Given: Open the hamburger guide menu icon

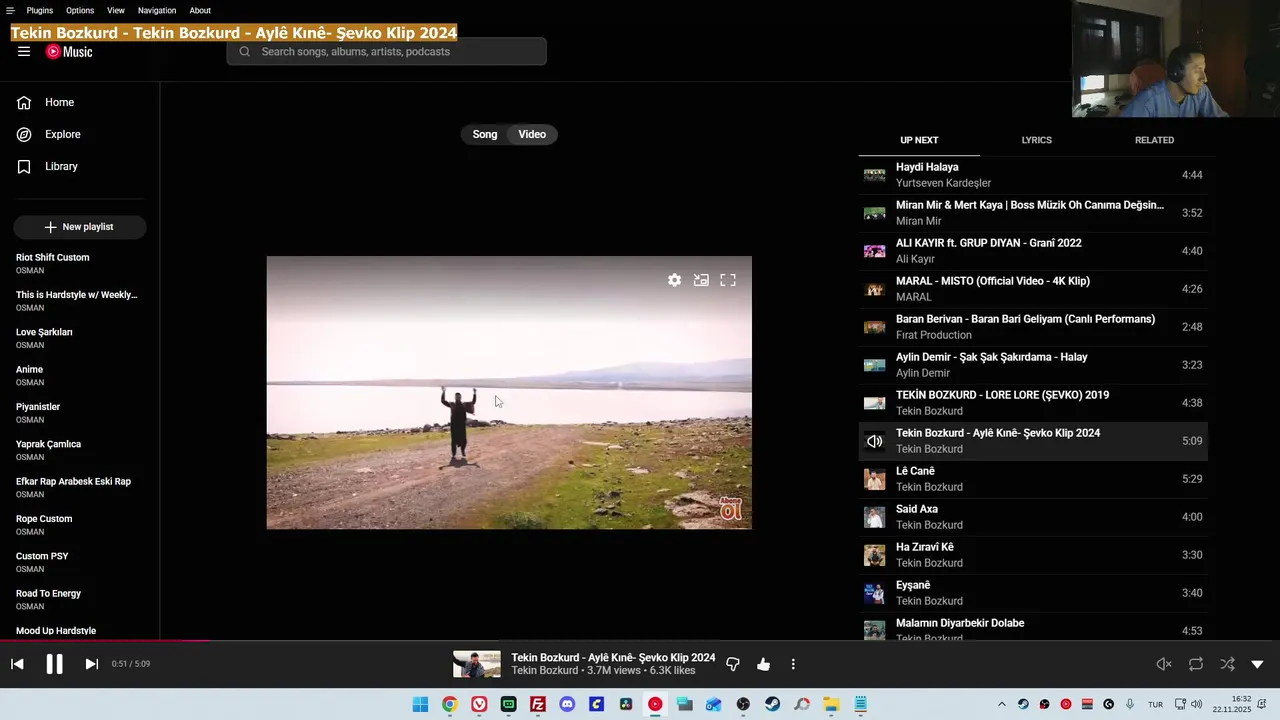Looking at the screenshot, I should pos(24,52).
